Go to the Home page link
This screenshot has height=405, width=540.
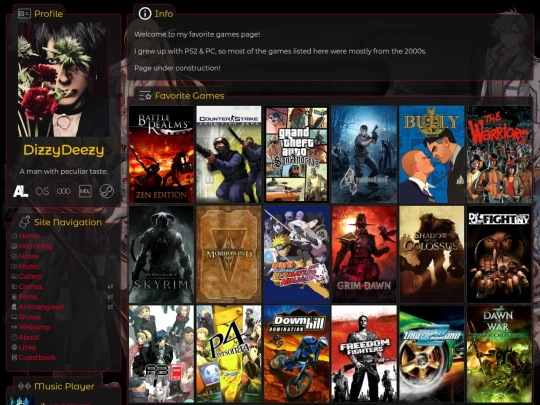[x=29, y=236]
